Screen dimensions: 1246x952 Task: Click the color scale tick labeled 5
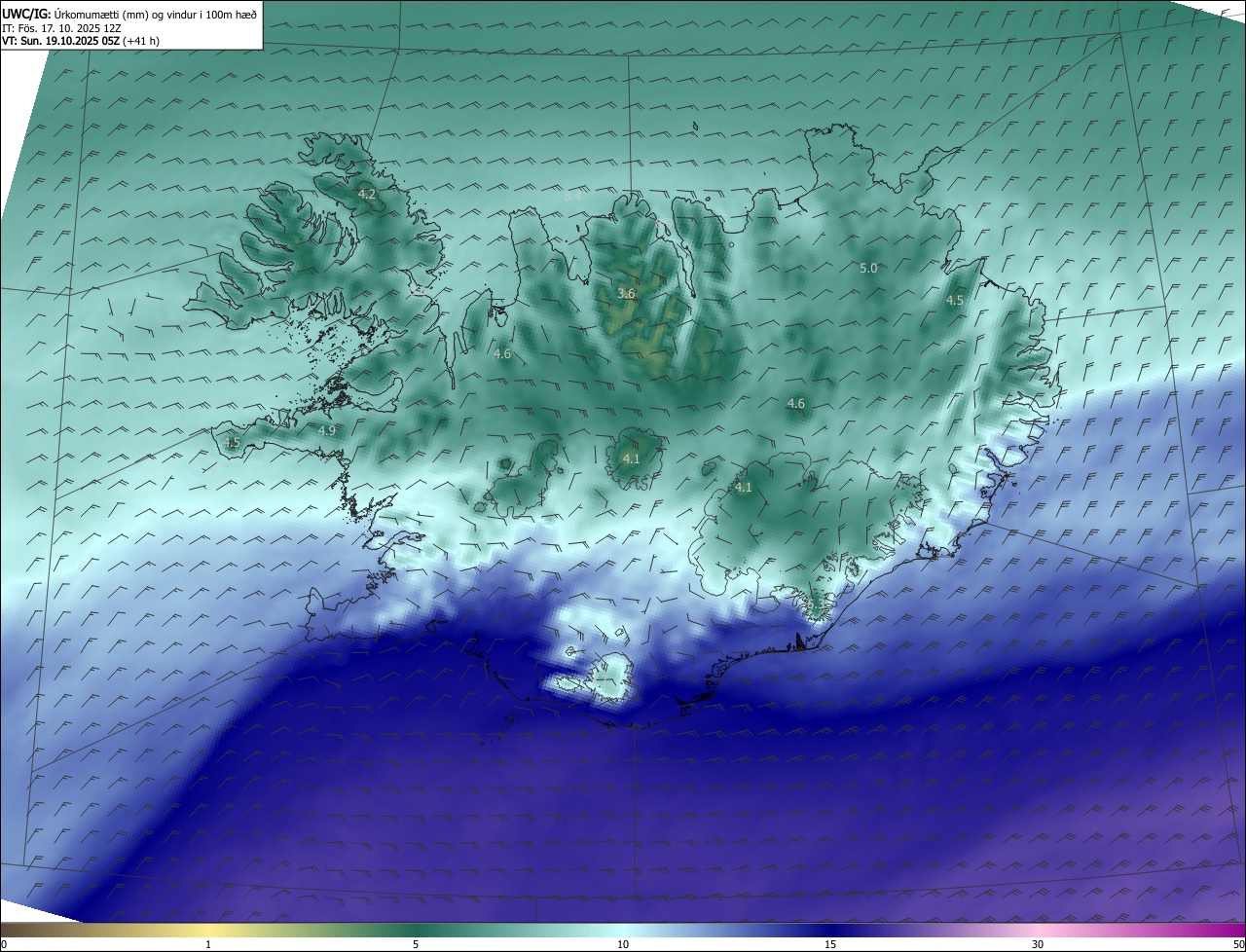click(x=416, y=944)
